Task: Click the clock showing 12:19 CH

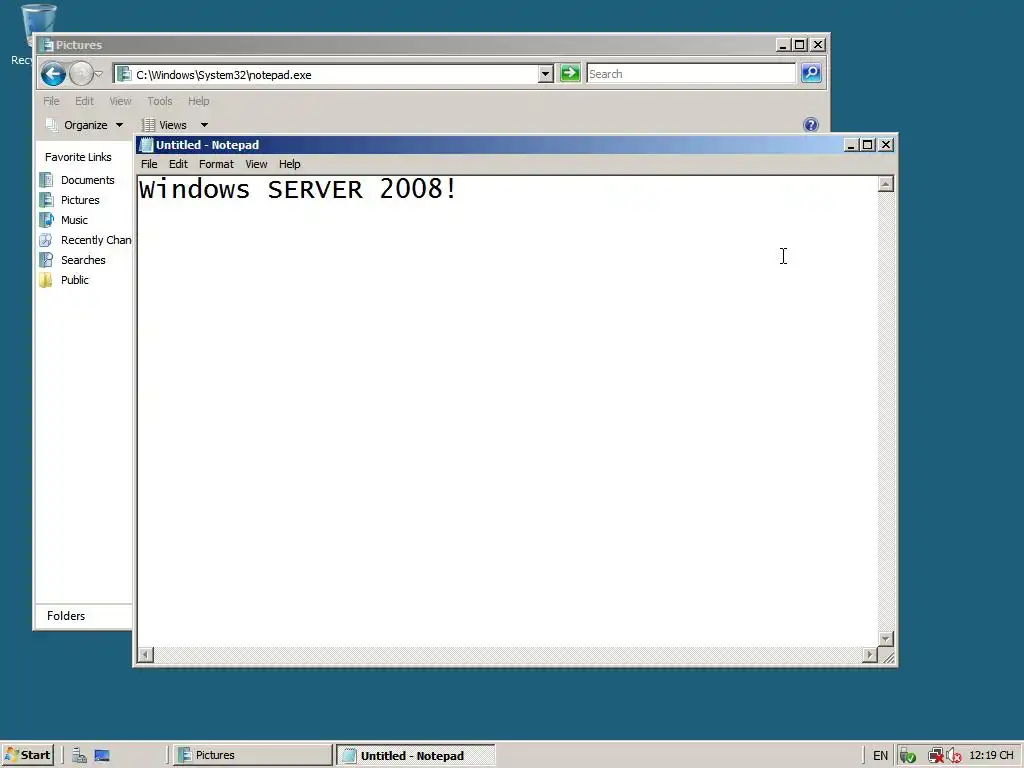Action: click(991, 755)
